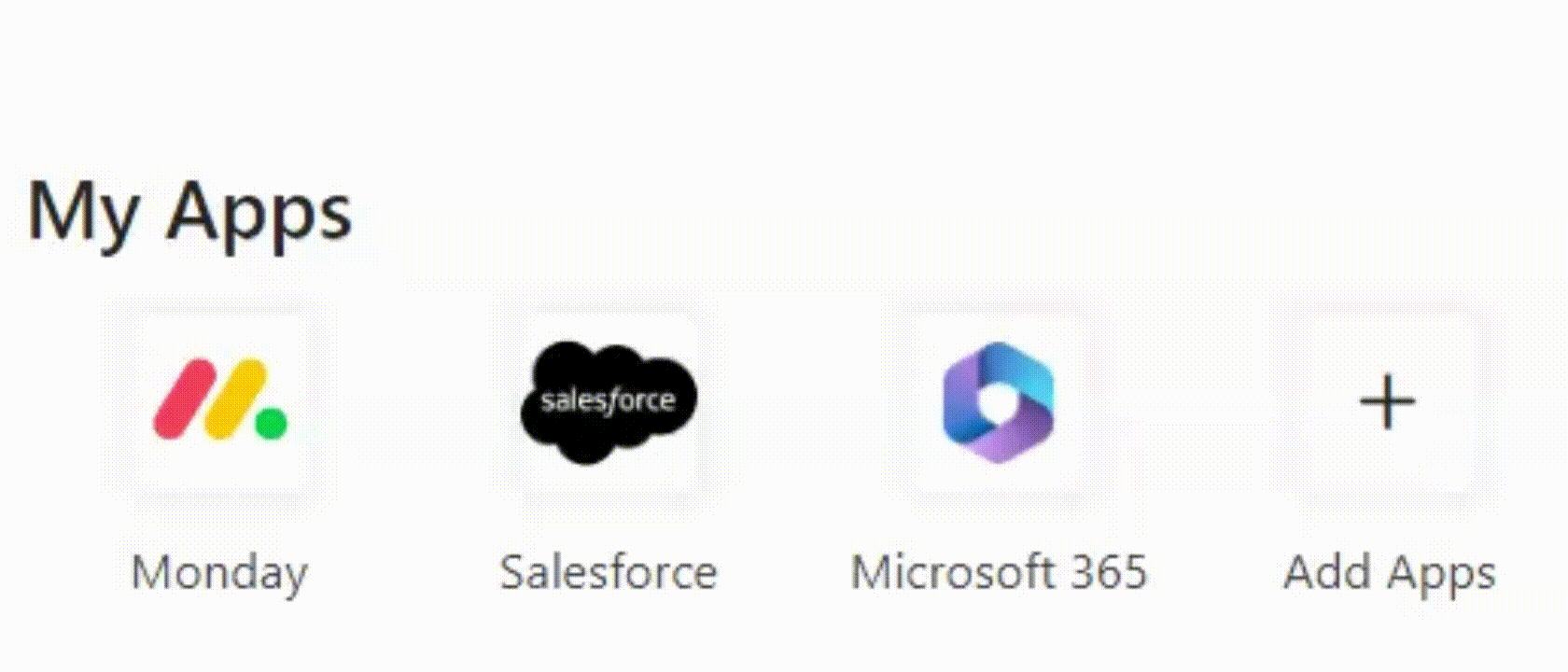Select the Salesforce text label

(x=609, y=571)
